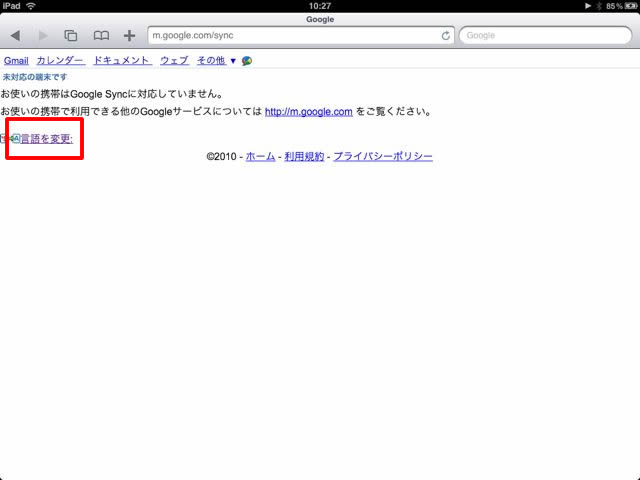Click the Google Talk icon beside その他

[247, 61]
